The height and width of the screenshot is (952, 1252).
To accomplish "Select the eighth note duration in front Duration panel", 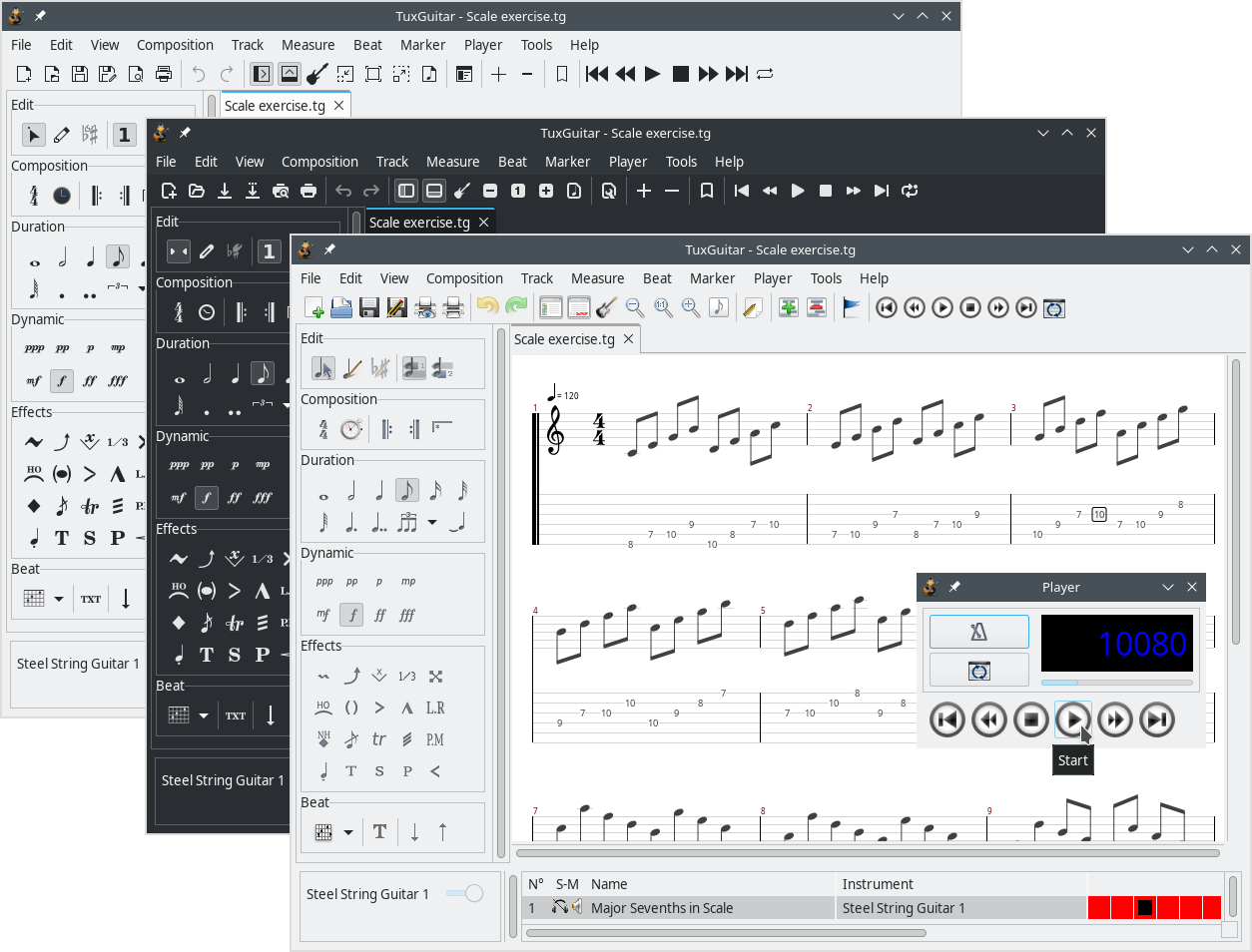I will (406, 490).
